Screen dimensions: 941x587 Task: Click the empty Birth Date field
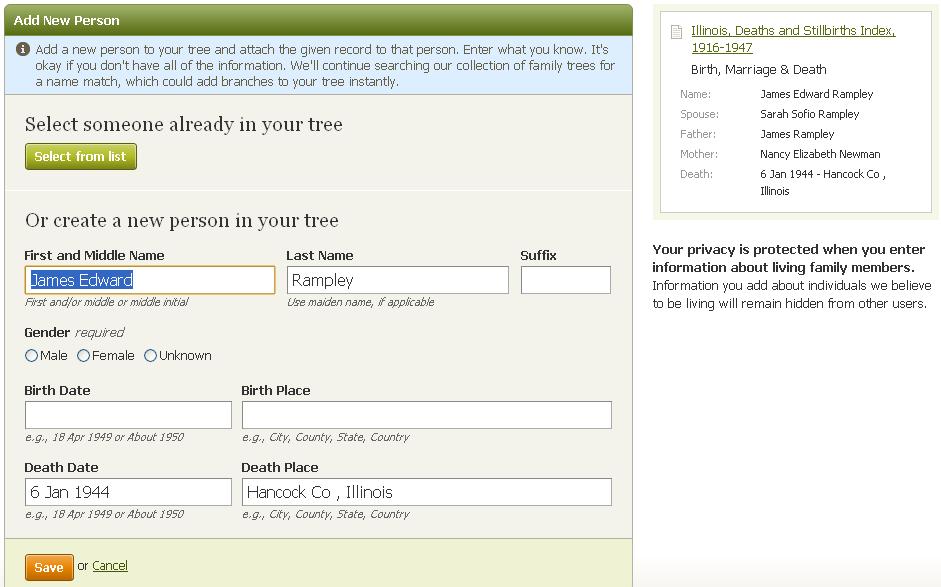coord(128,415)
